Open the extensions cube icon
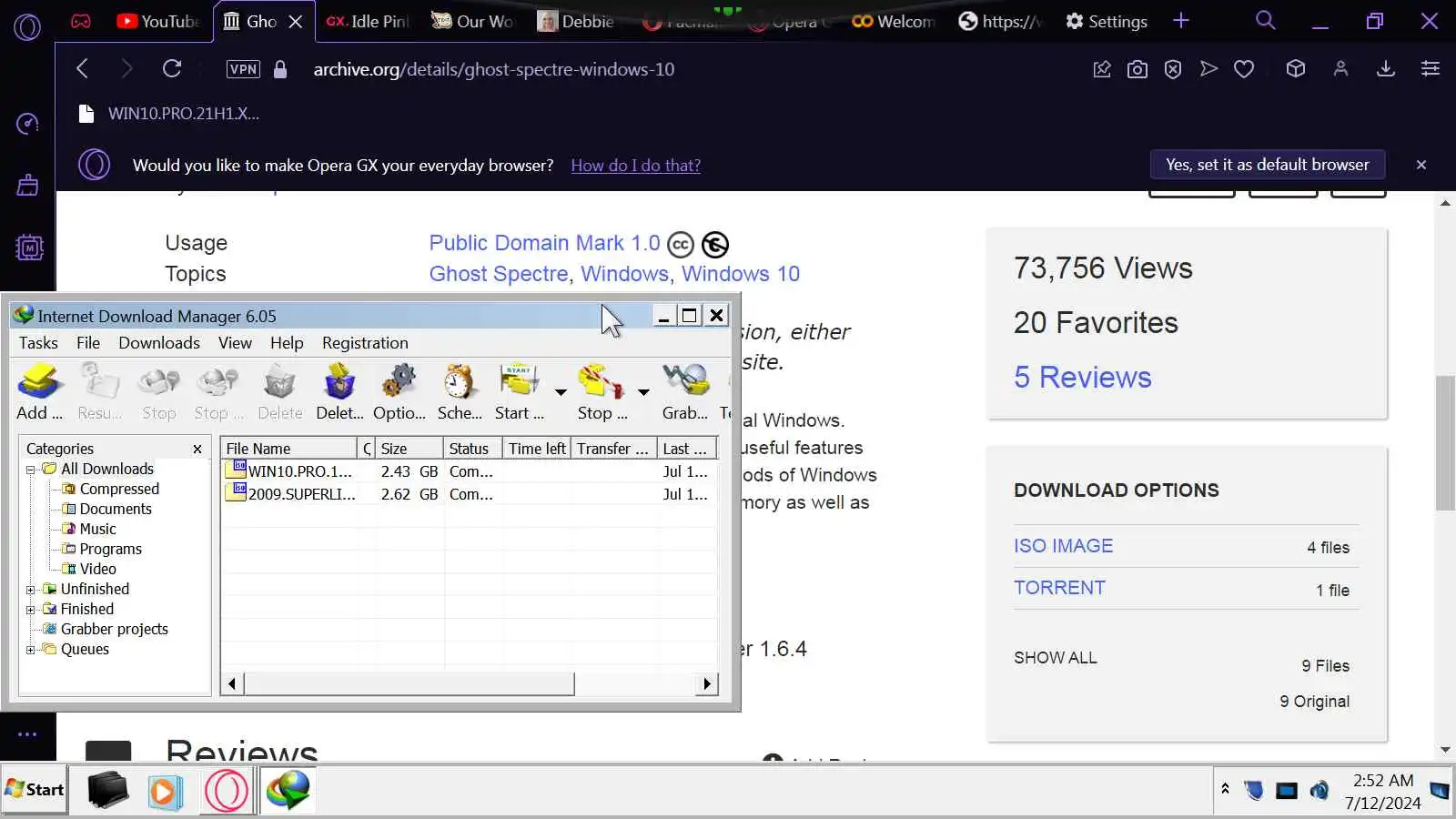The image size is (1456, 819). coord(1296,68)
